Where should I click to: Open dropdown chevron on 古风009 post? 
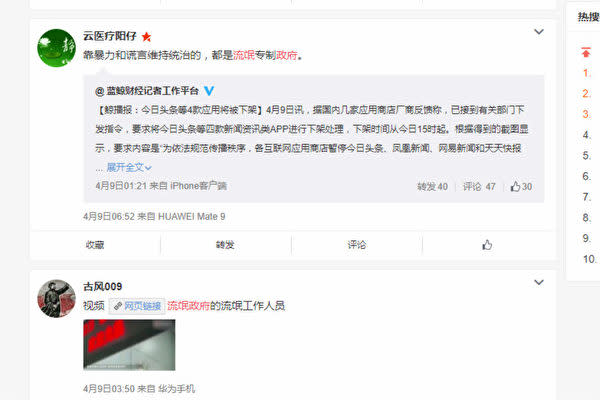tap(539, 282)
